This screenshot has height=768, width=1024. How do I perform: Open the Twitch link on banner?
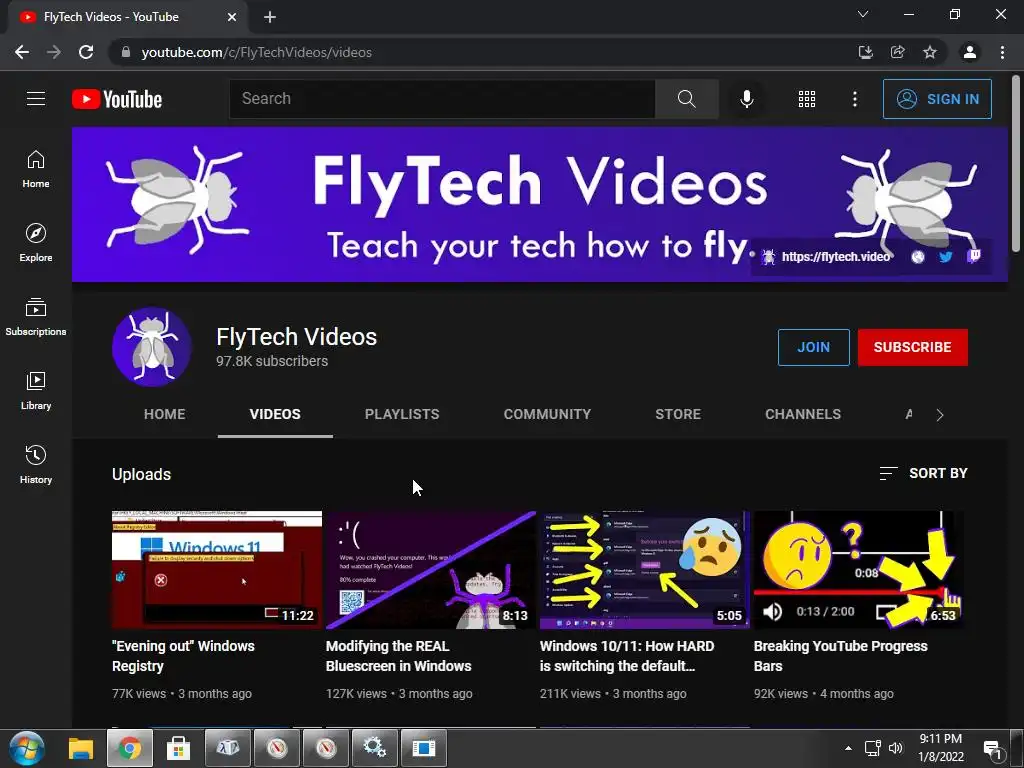[x=974, y=256]
